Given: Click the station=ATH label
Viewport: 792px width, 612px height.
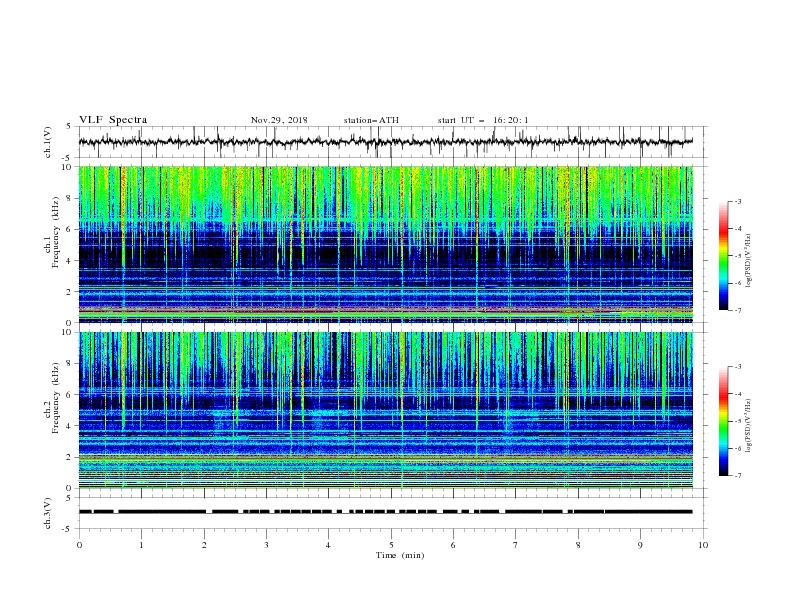Looking at the screenshot, I should click(371, 120).
